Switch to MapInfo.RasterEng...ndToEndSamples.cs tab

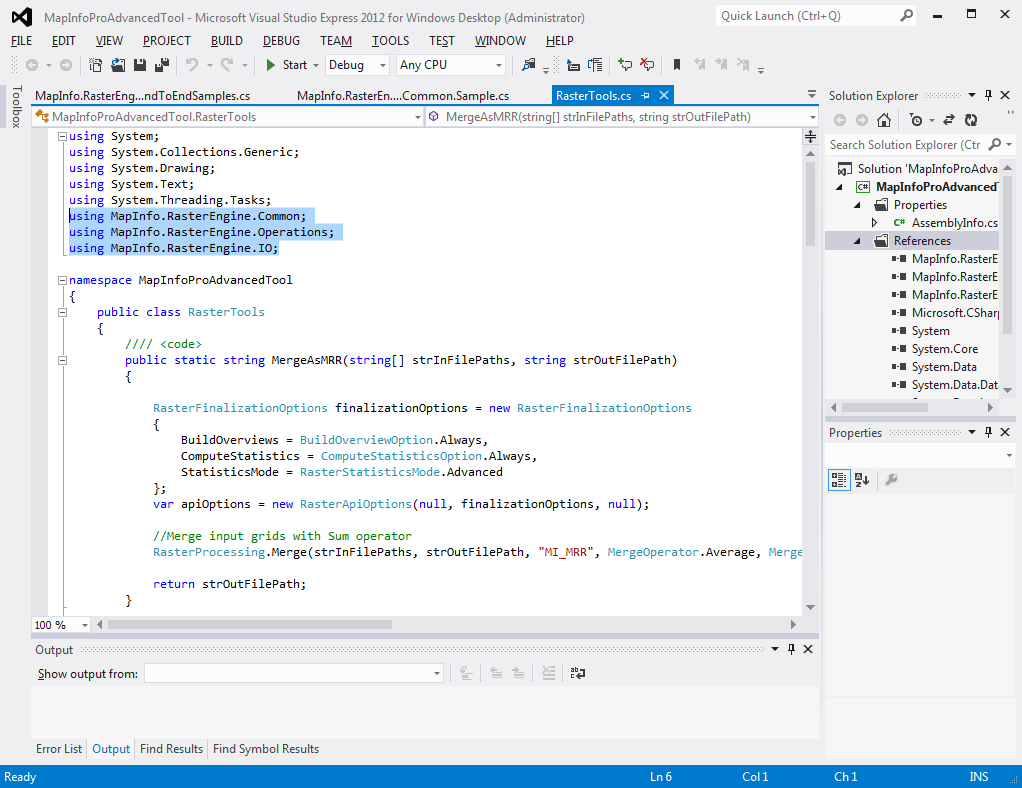143,96
